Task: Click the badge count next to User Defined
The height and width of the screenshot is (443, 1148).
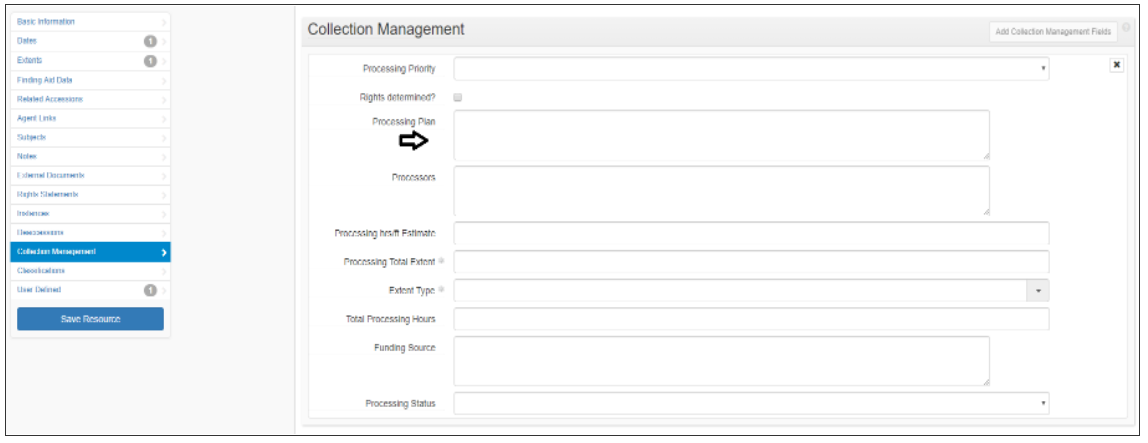Action: (150, 290)
